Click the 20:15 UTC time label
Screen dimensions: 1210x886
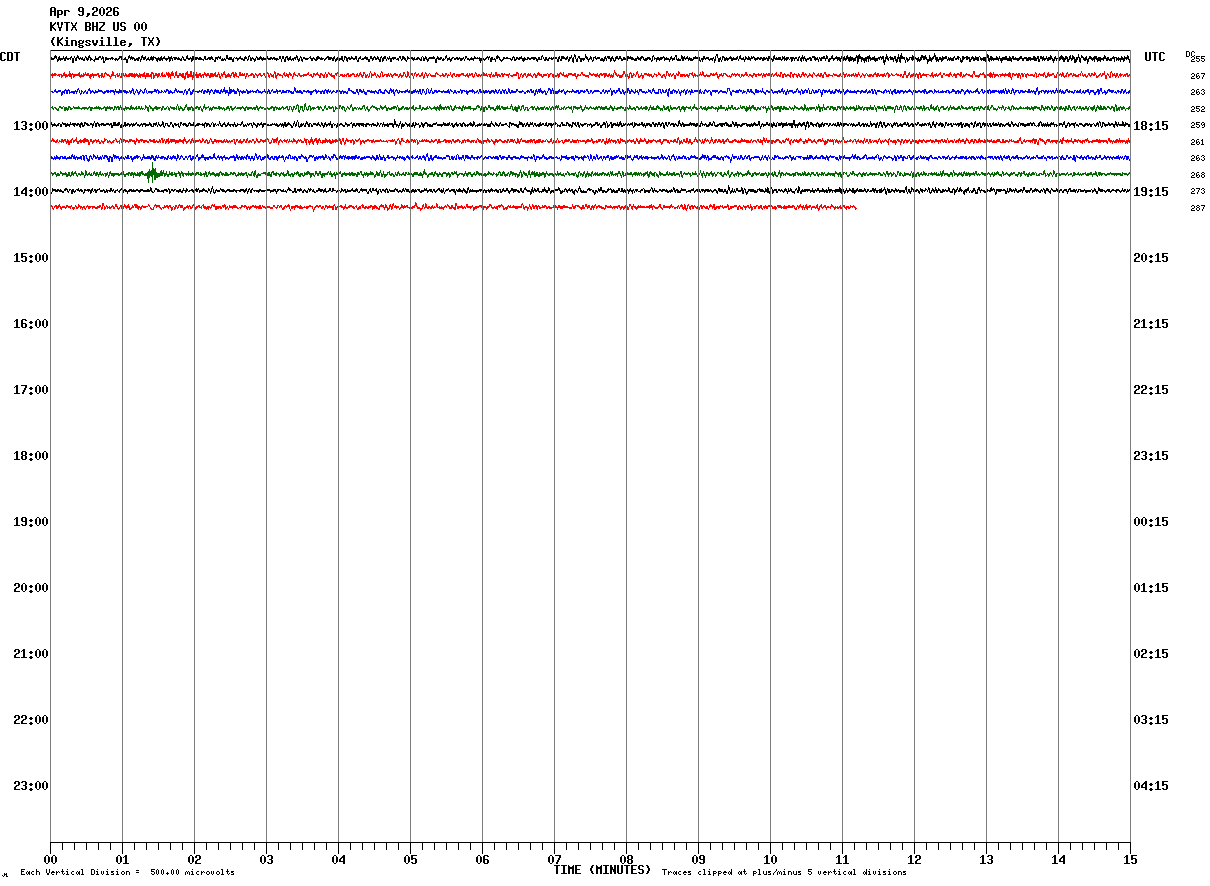click(x=1151, y=257)
